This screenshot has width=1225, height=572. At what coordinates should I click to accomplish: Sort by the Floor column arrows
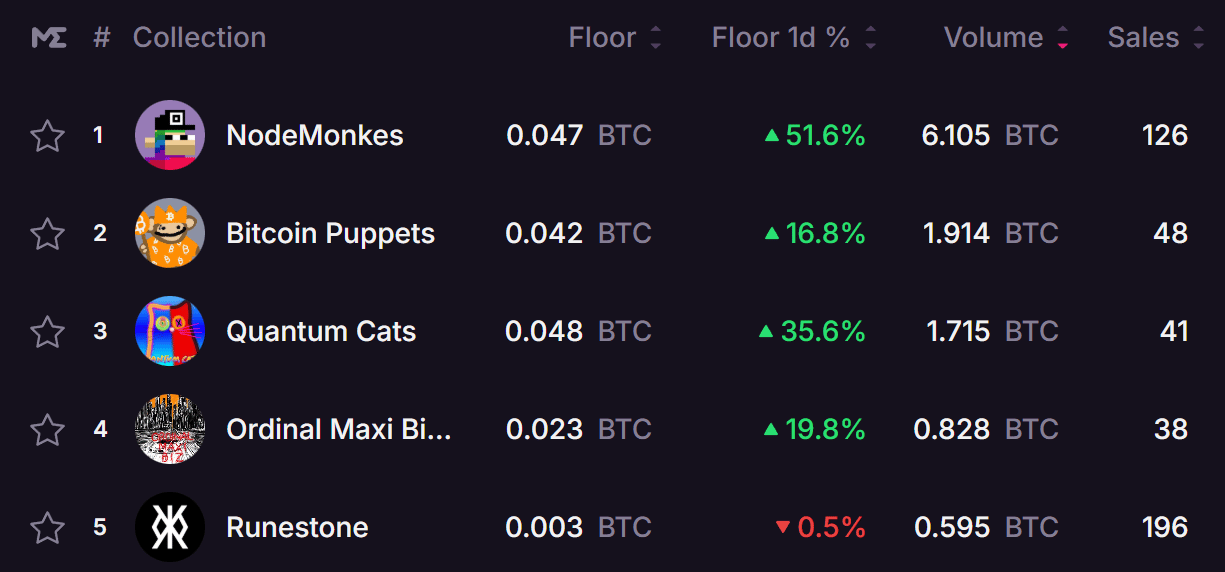point(656,38)
